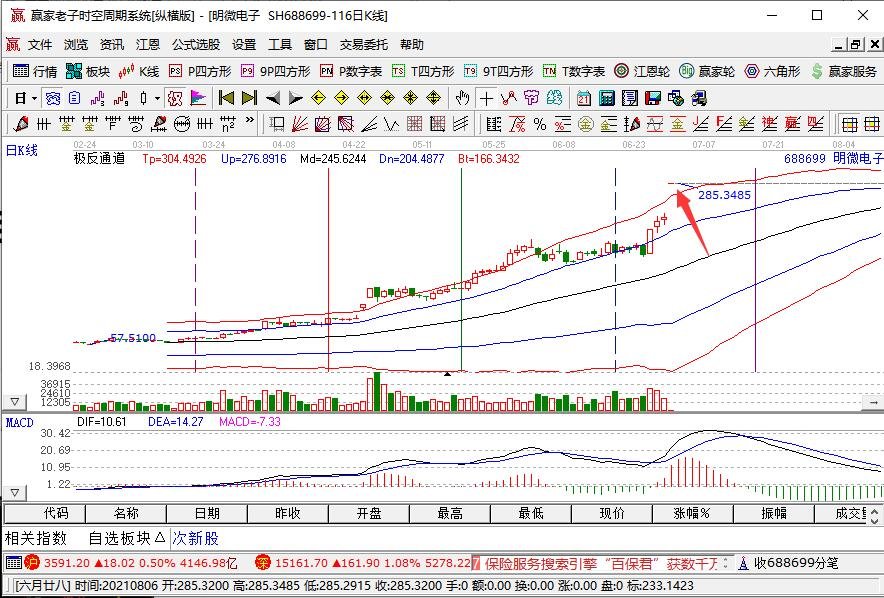Click the 复权 (price adjustment) toolbar icon

(x=175, y=99)
